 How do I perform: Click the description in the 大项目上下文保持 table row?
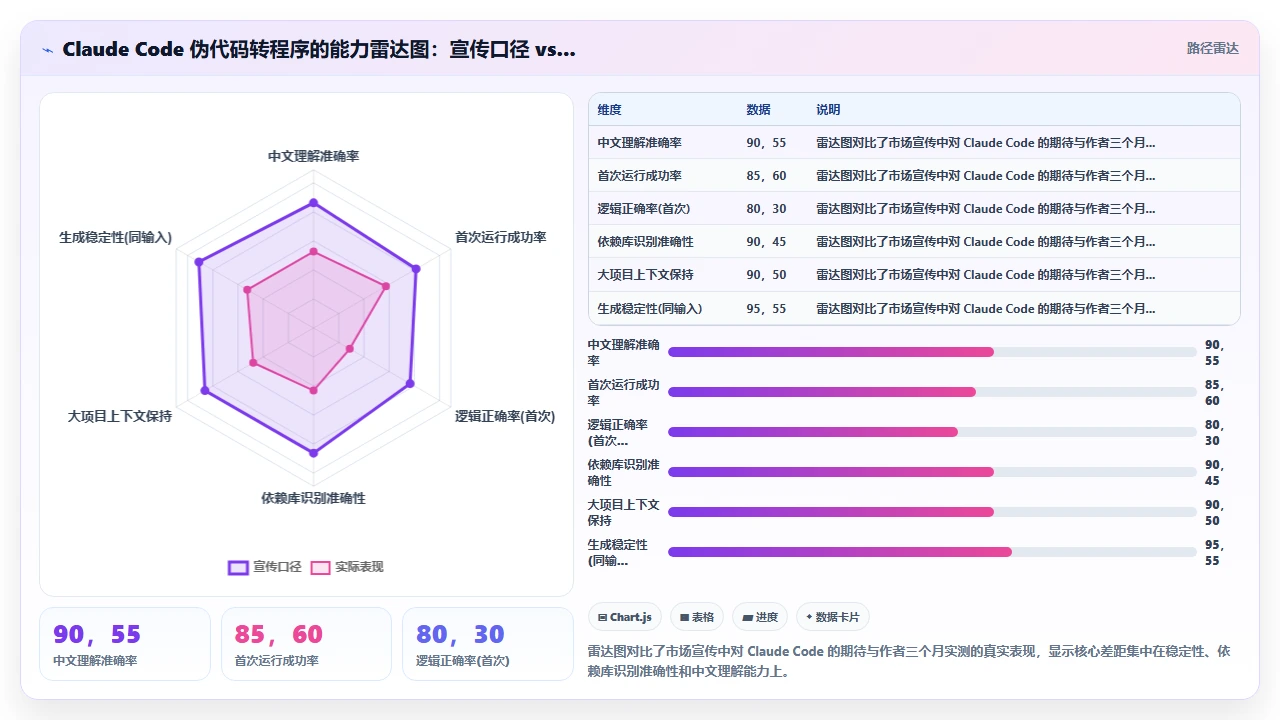pos(985,275)
